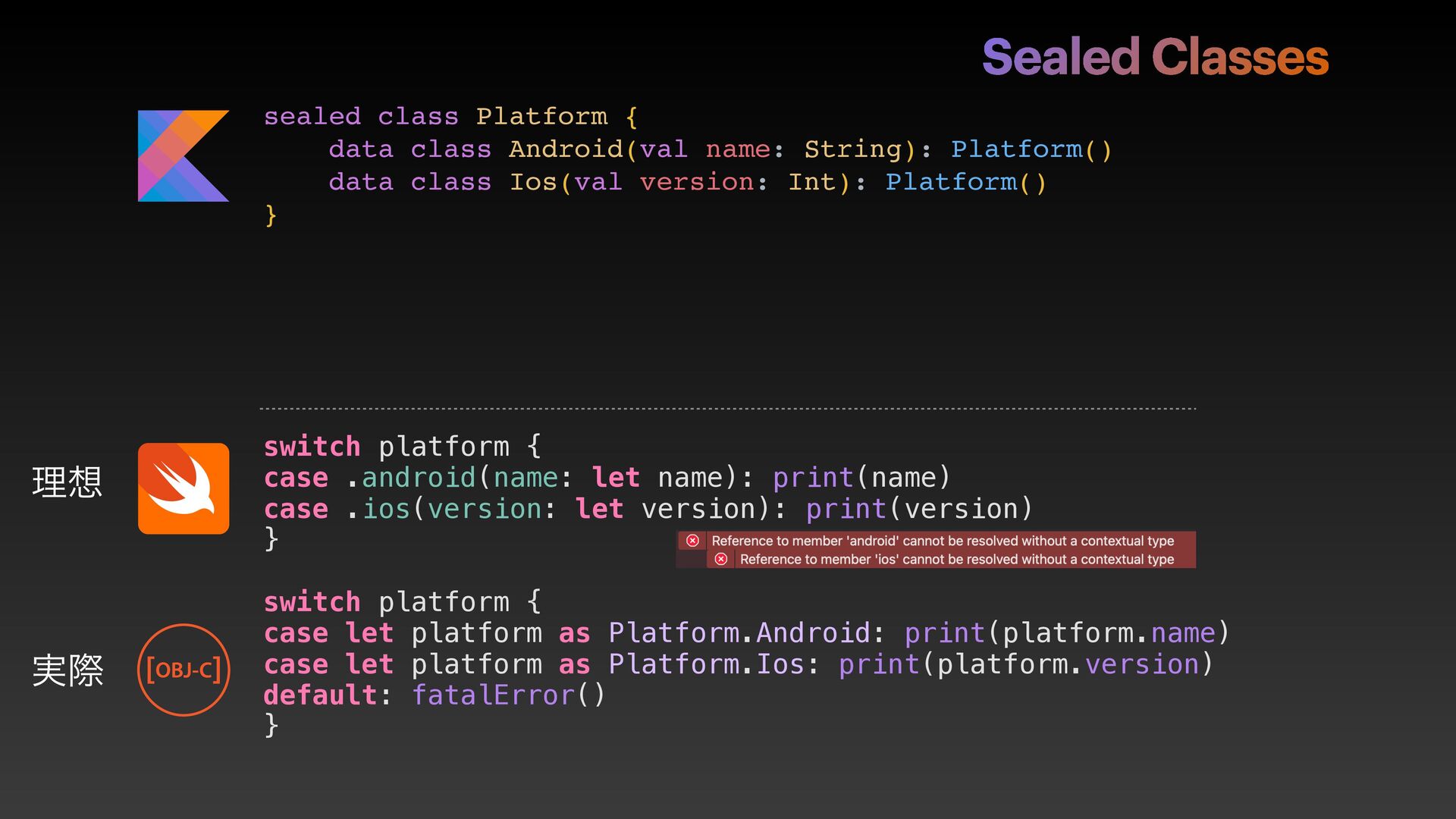Viewport: 1456px width, 819px height.
Task: Click 'Platform.Ios' in the cast line
Action: click(x=707, y=664)
